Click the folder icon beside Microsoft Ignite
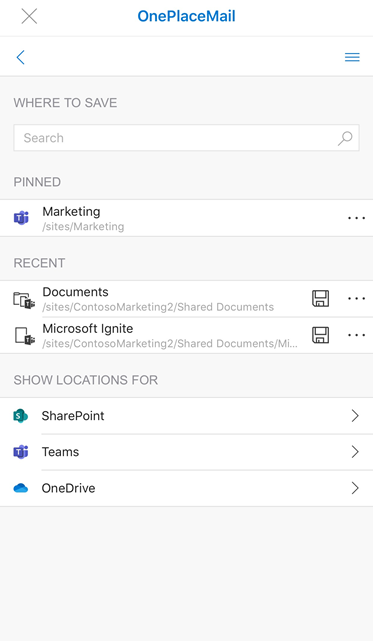This screenshot has height=641, width=373. tap(25, 336)
